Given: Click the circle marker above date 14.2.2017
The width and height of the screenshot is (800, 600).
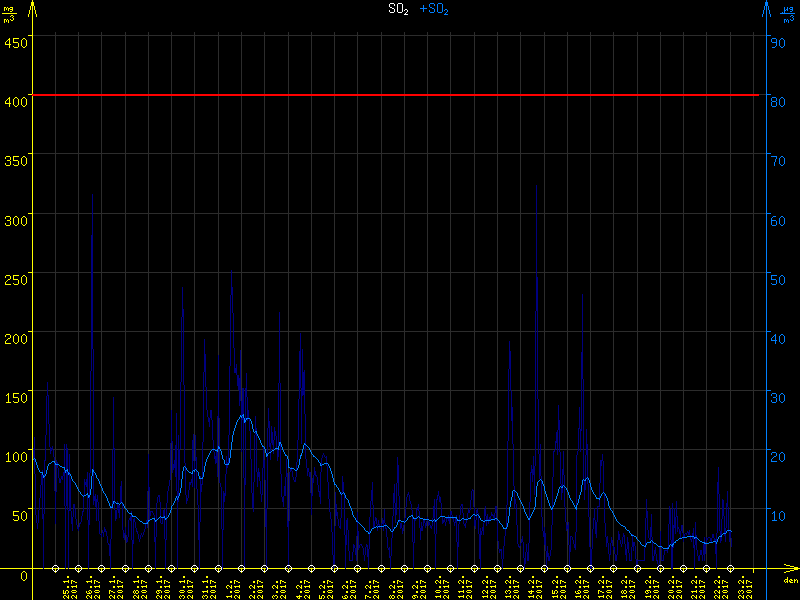Looking at the screenshot, I should click(x=520, y=567).
